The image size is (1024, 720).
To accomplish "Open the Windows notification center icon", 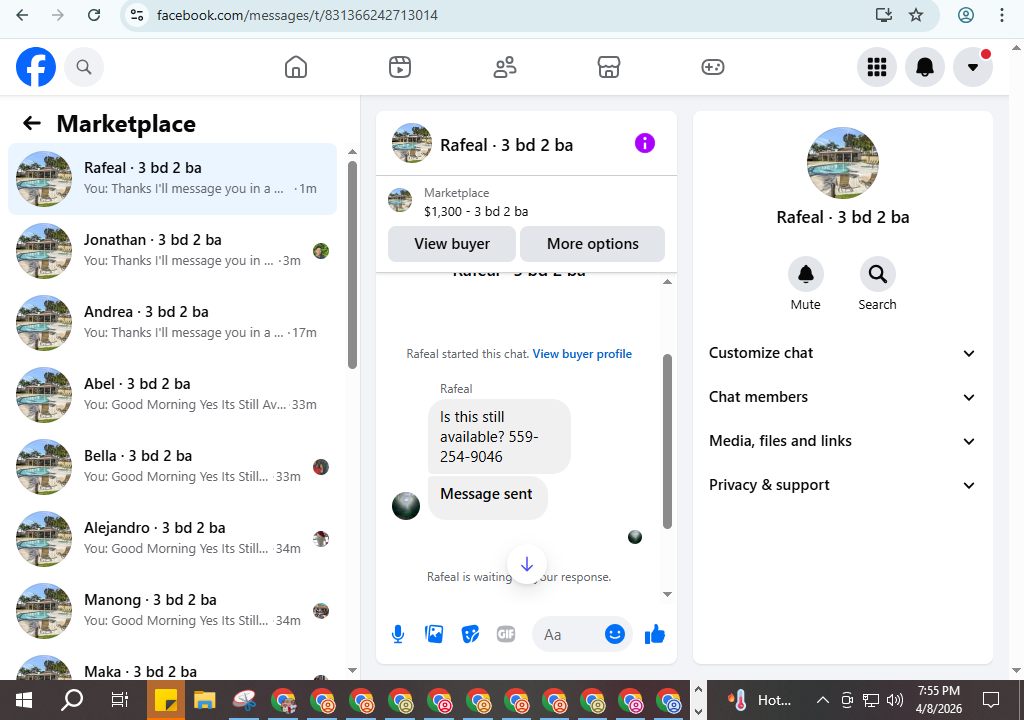I will [x=991, y=700].
